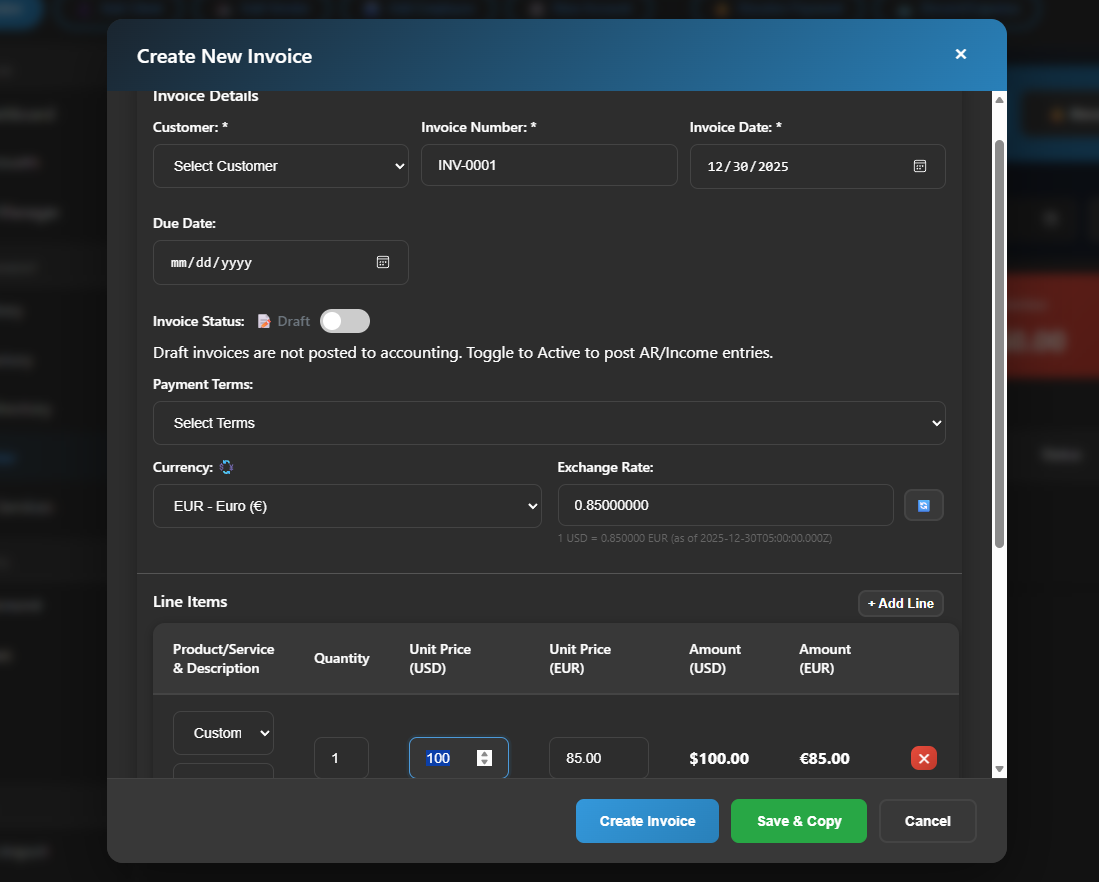Select the Invoice Number field
This screenshot has width=1099, height=882.
[549, 165]
